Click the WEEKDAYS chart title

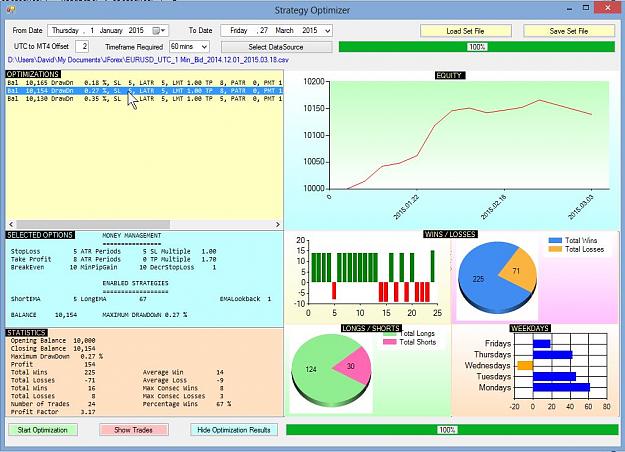click(530, 328)
